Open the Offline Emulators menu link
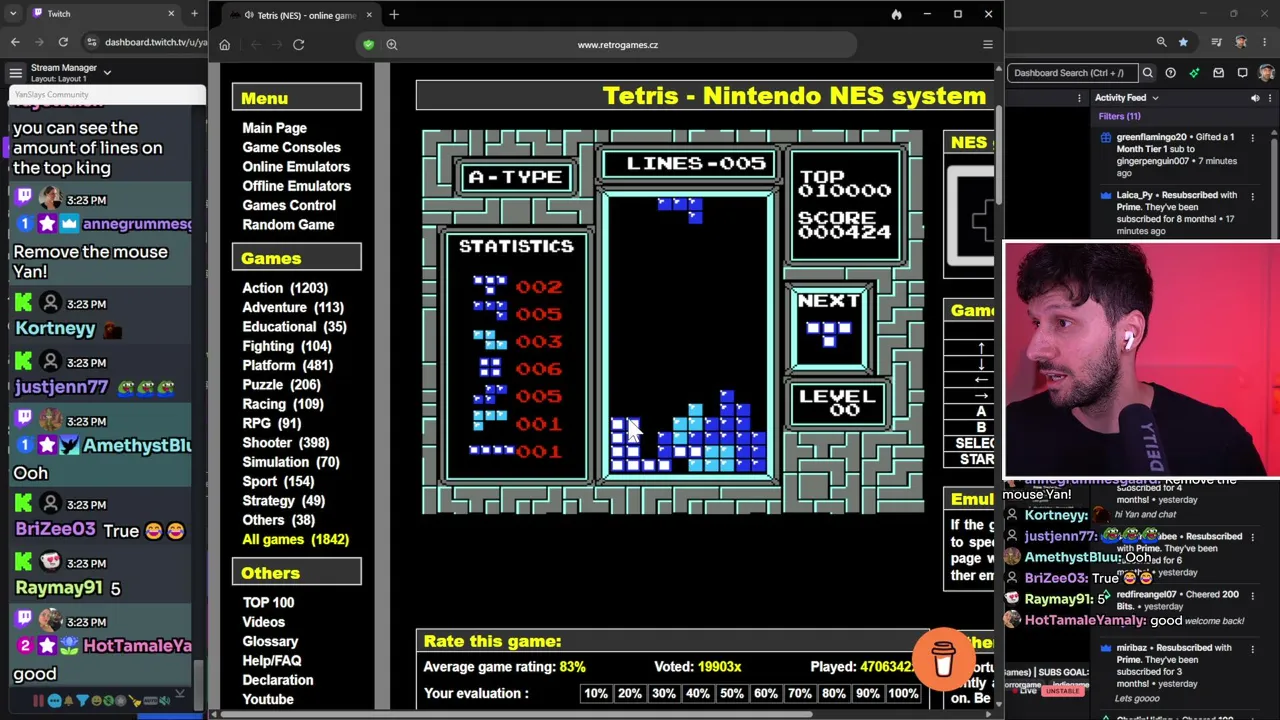This screenshot has width=1280, height=720. pyautogui.click(x=296, y=186)
